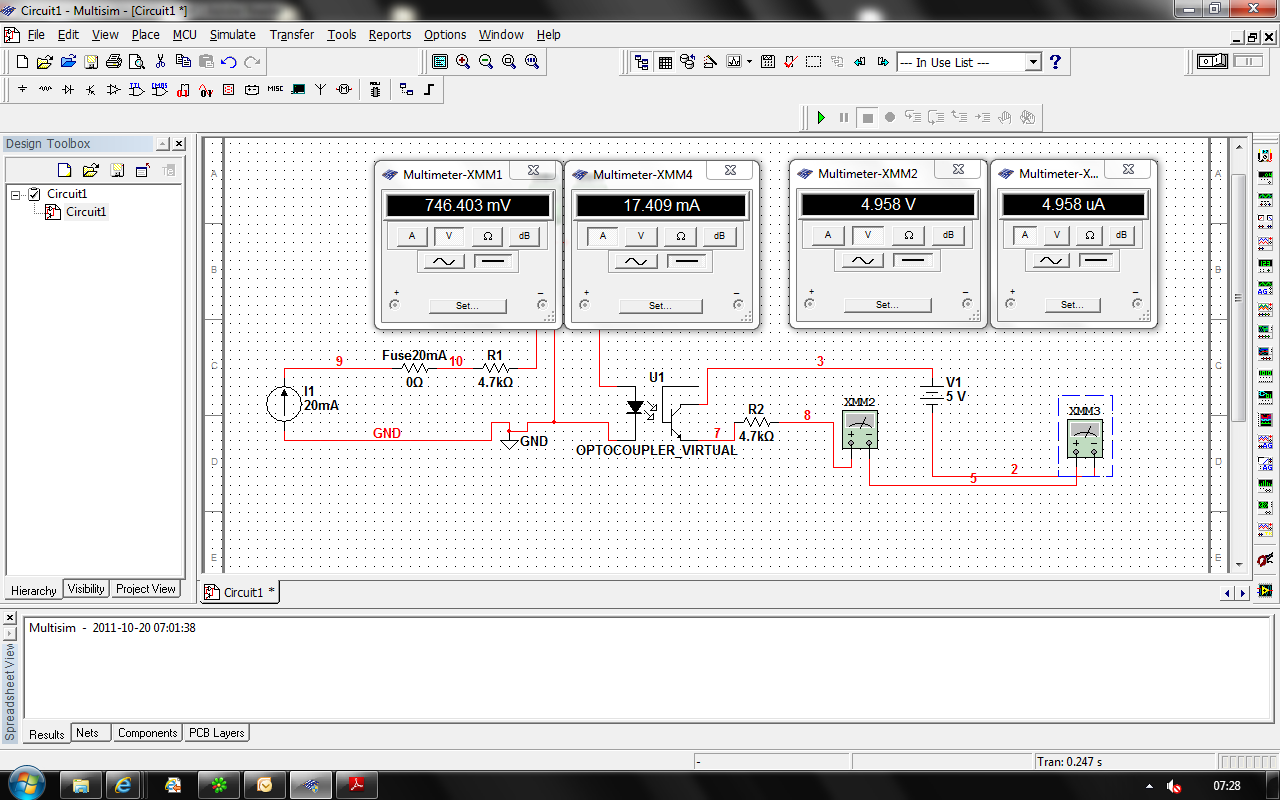The image size is (1280, 800).
Task: Open the MCU menu
Action: click(x=184, y=34)
